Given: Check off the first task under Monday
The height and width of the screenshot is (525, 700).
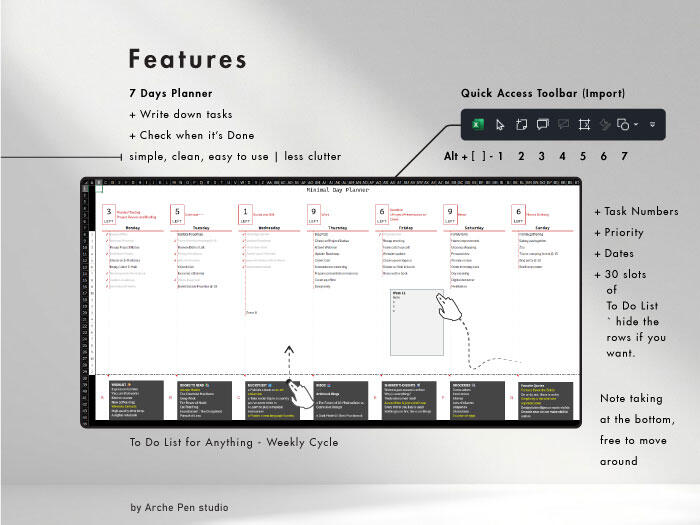Looking at the screenshot, I should 105,235.
